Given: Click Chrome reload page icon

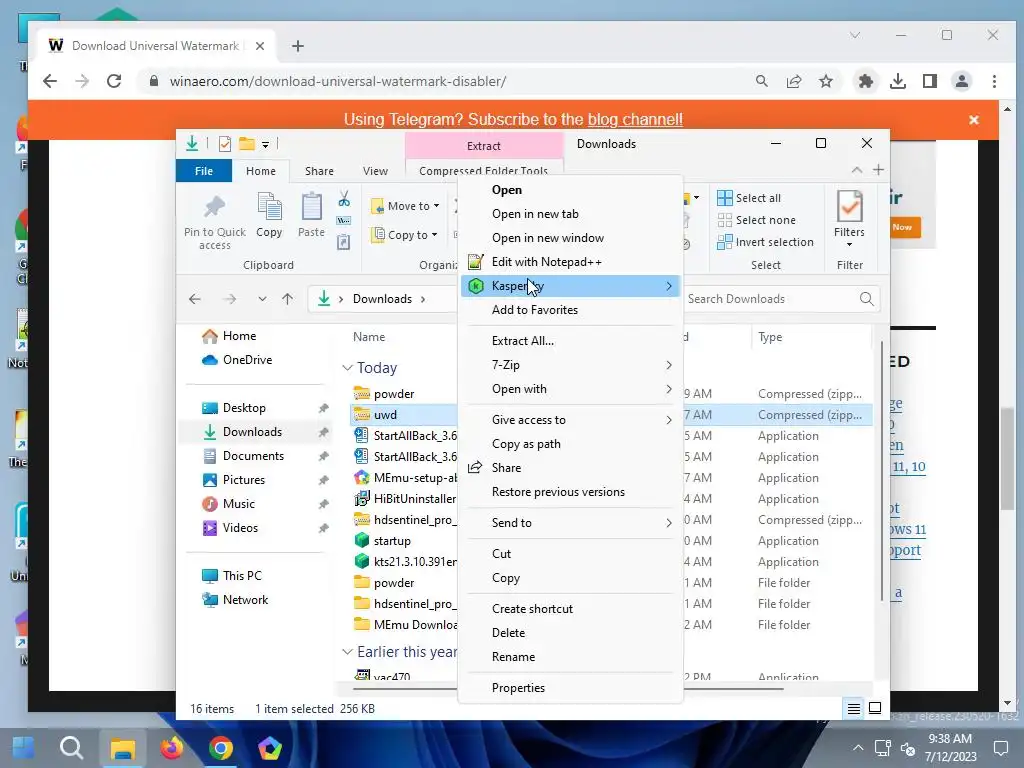Looking at the screenshot, I should [x=114, y=81].
